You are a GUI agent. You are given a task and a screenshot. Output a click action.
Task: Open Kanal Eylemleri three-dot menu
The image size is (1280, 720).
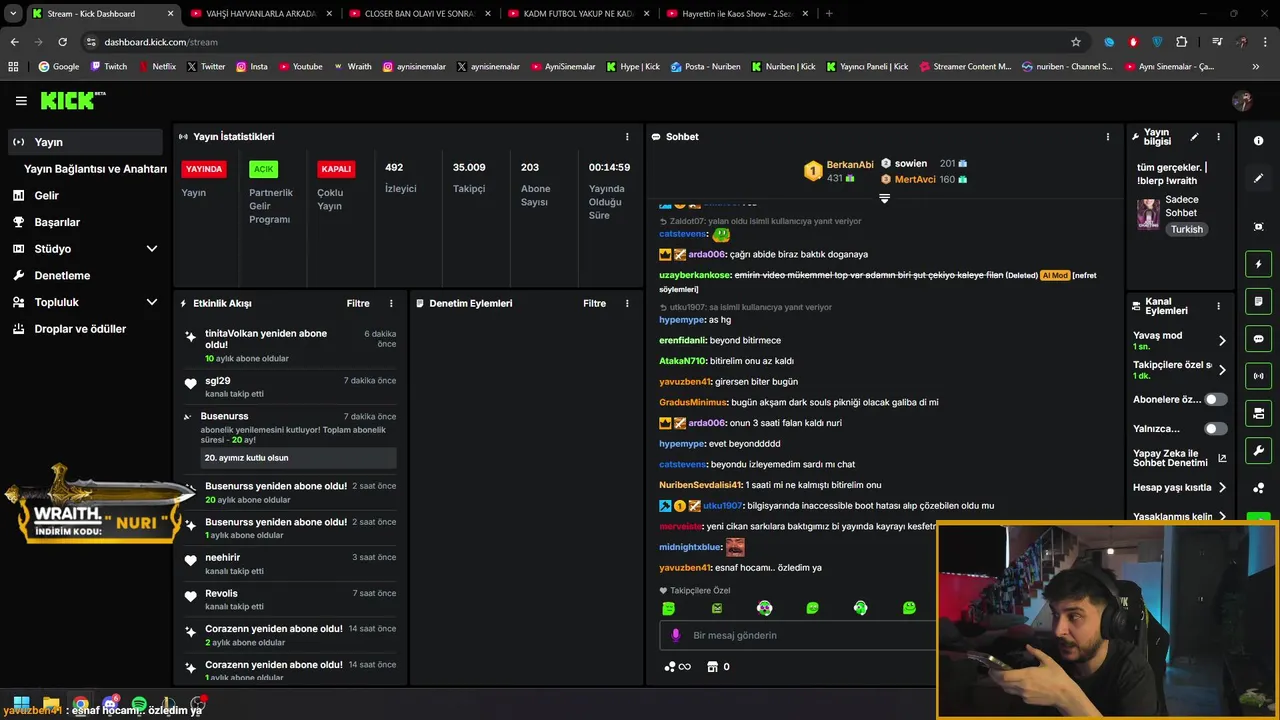1218,306
